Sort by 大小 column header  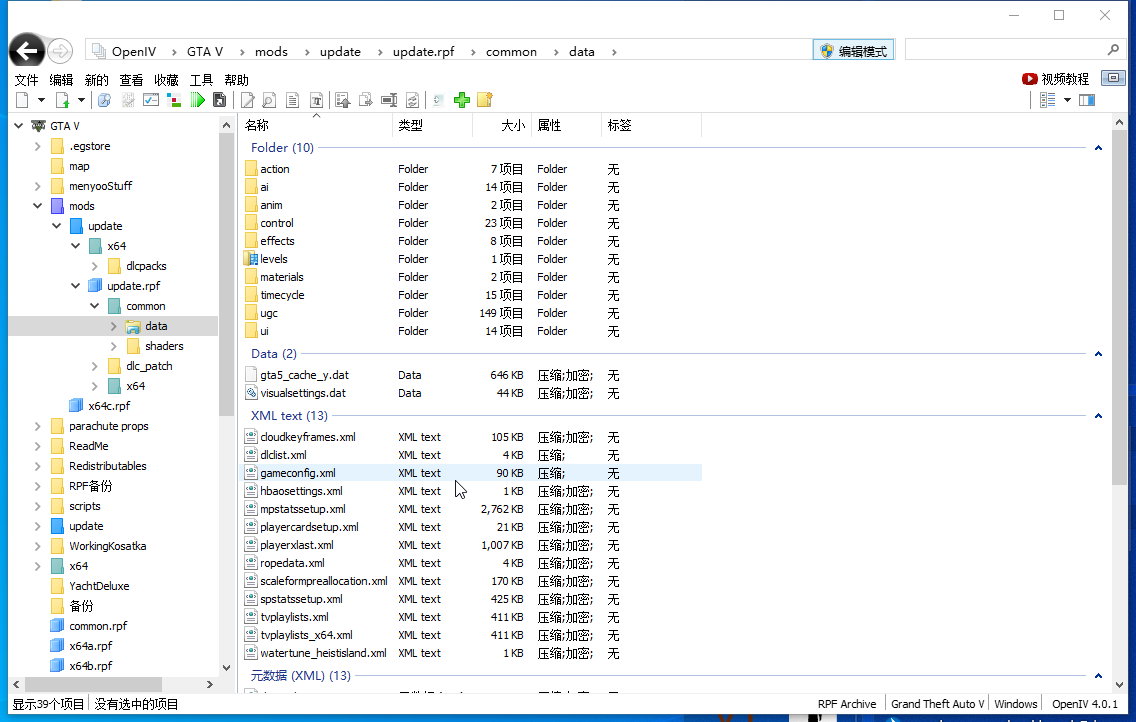tap(501, 125)
